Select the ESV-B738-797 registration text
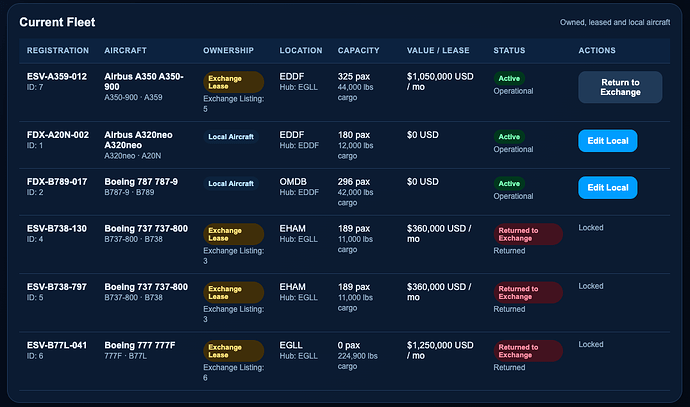690x407 pixels. click(x=57, y=287)
